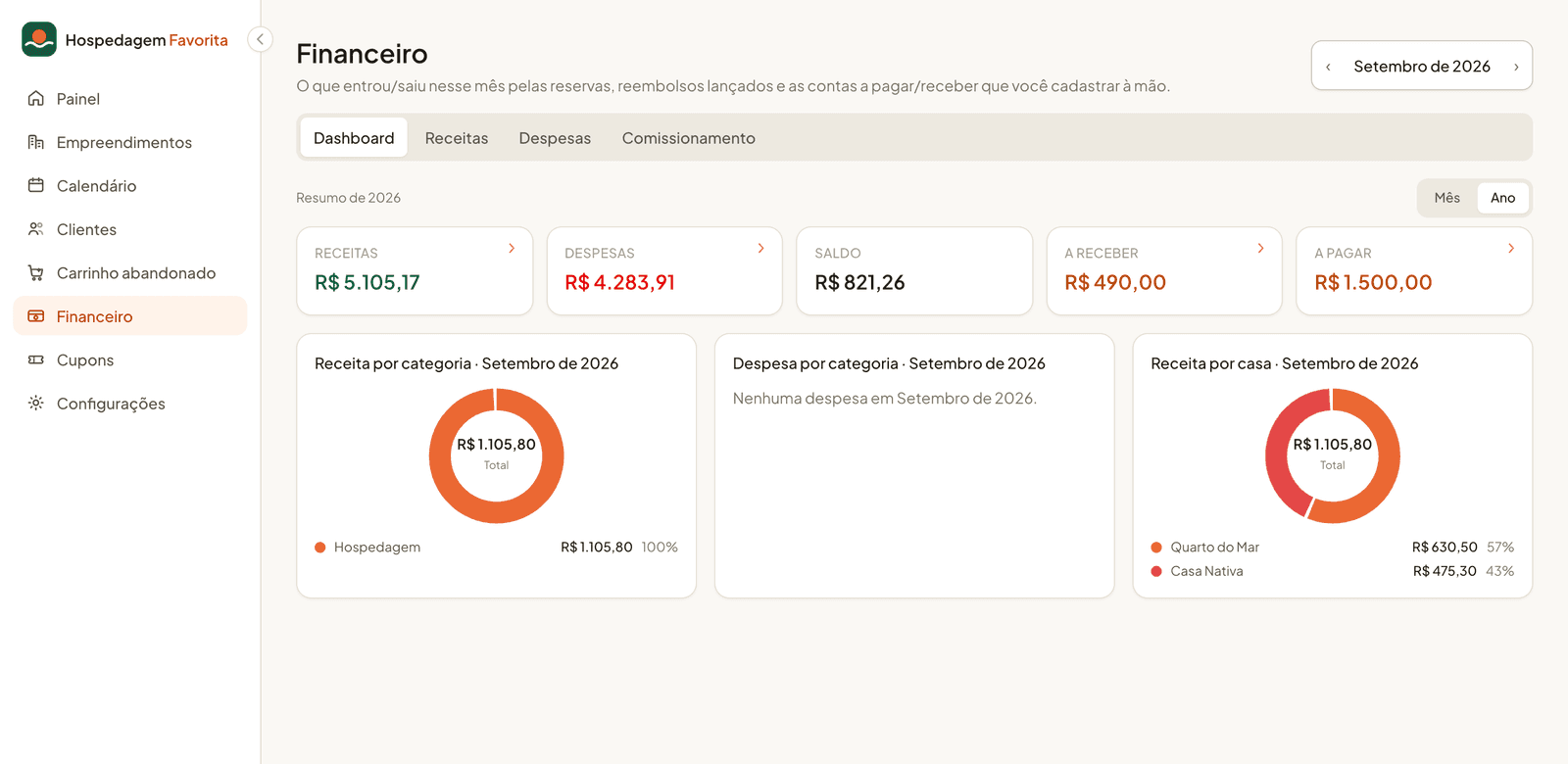The width and height of the screenshot is (1568, 764).
Task: Switch to the Receitas tab
Action: (x=457, y=138)
